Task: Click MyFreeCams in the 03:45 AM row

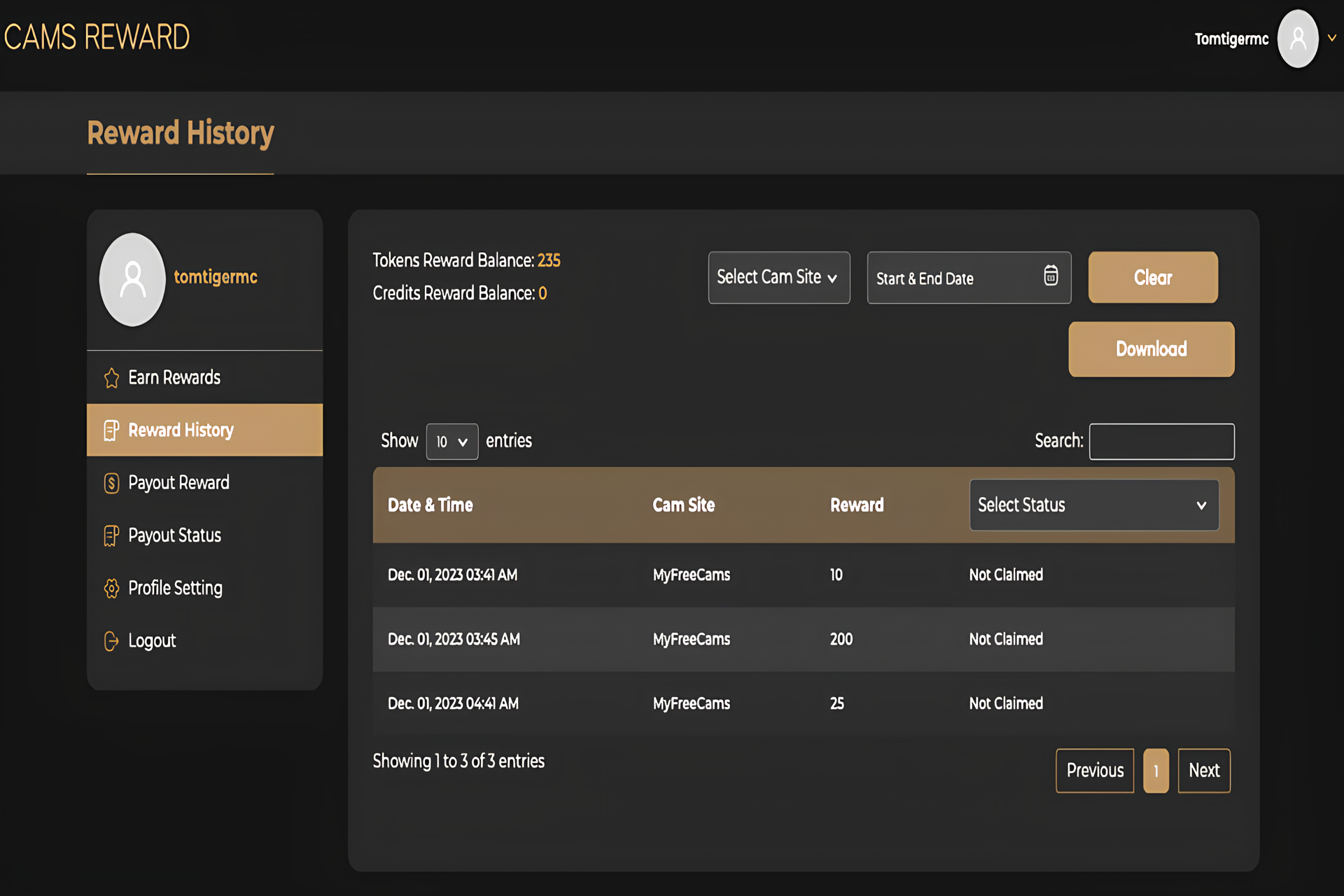Action: click(692, 639)
